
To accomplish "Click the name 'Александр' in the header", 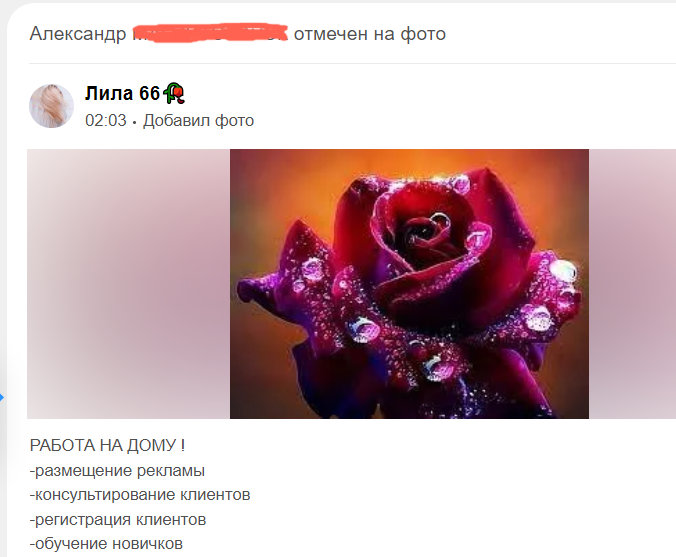I will pos(78,34).
